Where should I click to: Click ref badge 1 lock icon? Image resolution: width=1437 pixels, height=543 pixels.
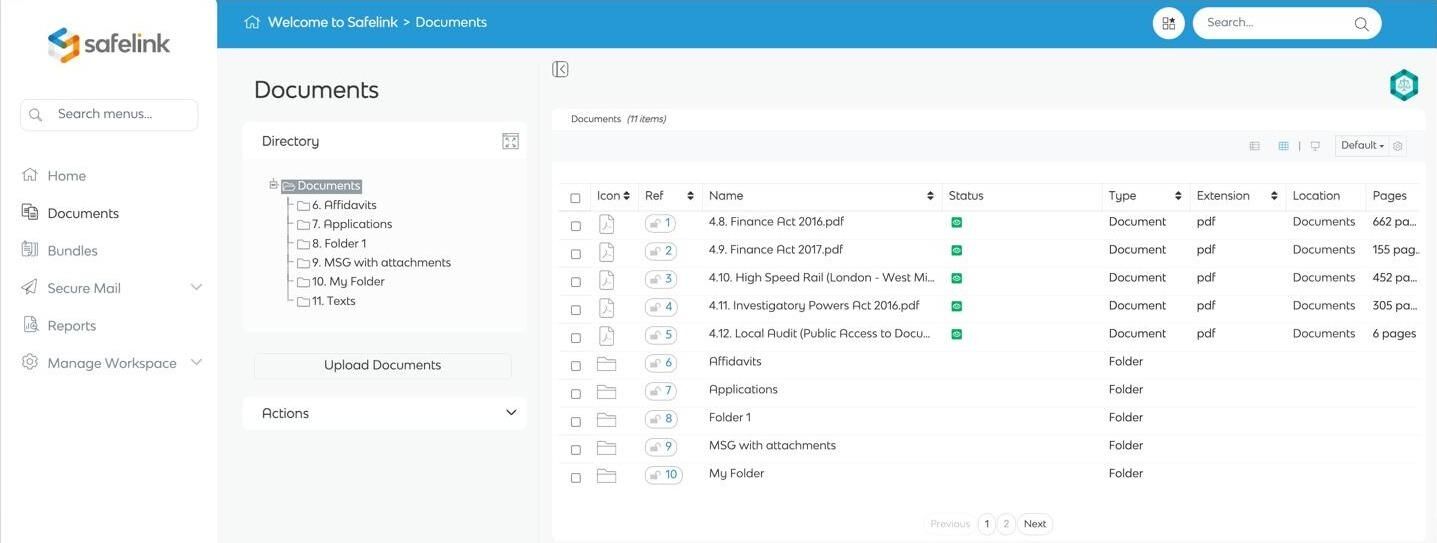click(x=655, y=224)
